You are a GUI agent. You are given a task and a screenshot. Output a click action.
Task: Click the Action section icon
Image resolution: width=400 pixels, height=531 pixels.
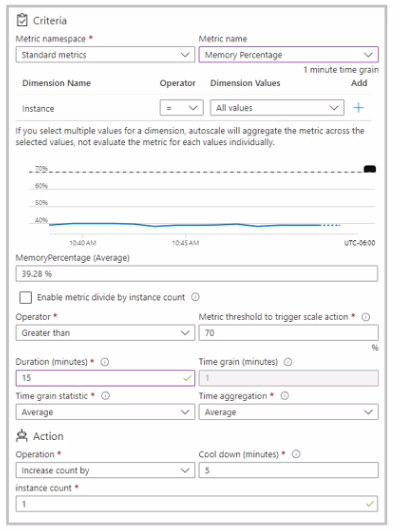(x=22, y=436)
